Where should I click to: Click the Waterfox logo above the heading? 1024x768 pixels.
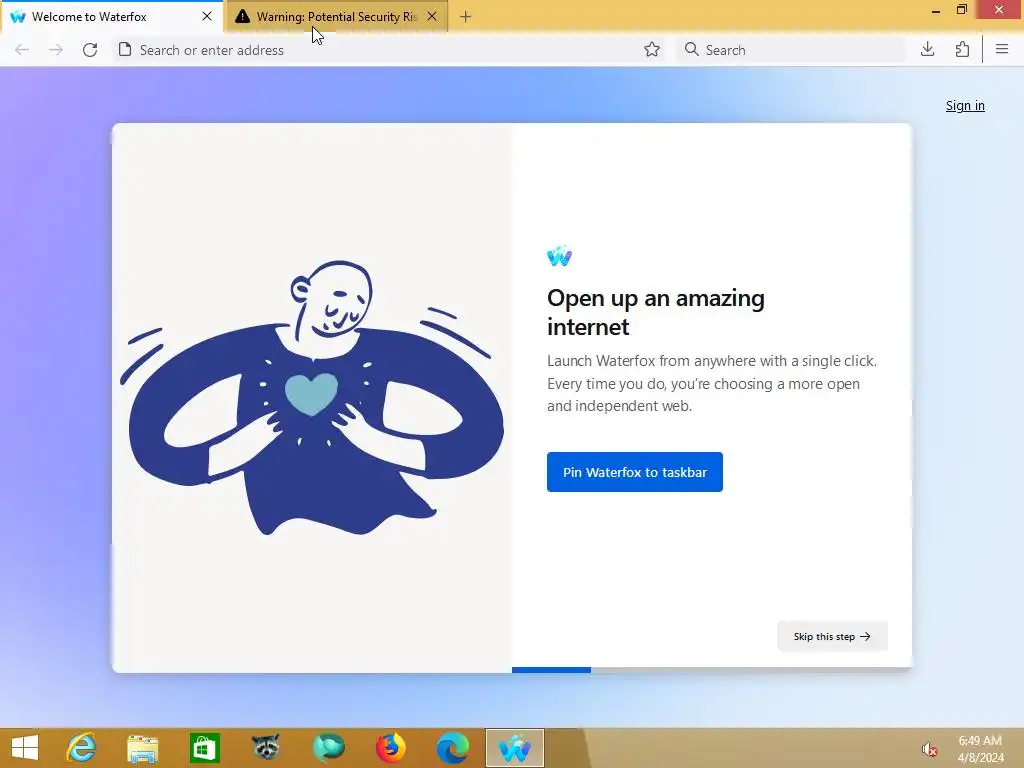(560, 255)
